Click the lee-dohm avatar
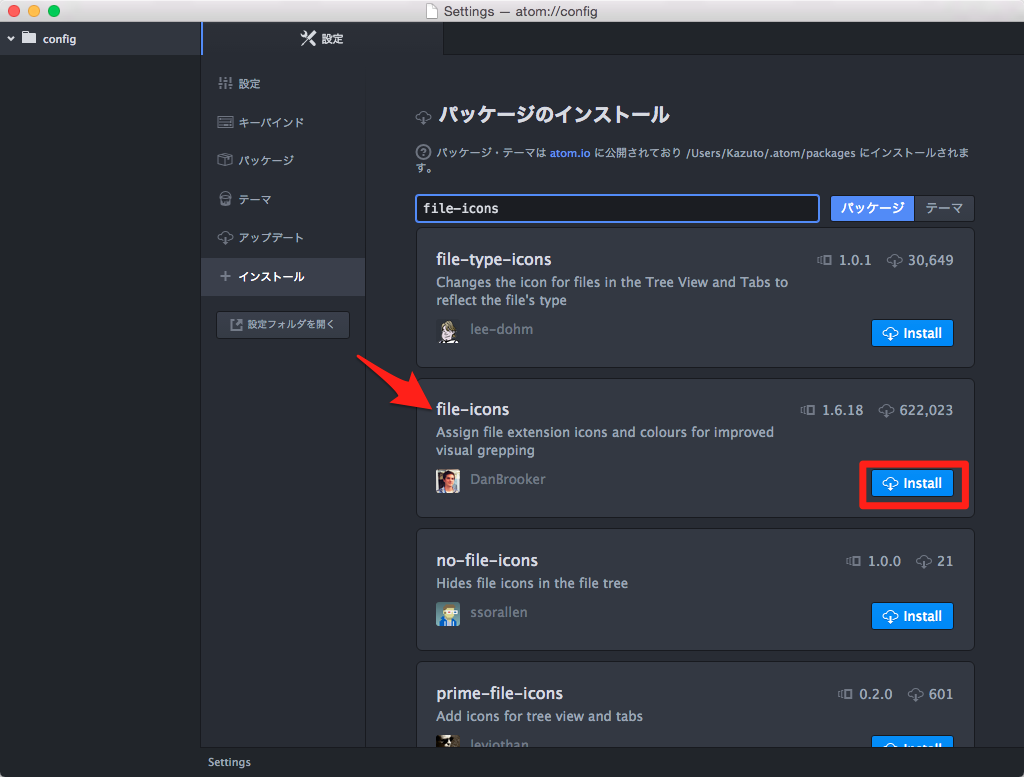Viewport: 1024px width, 777px height. coord(448,331)
